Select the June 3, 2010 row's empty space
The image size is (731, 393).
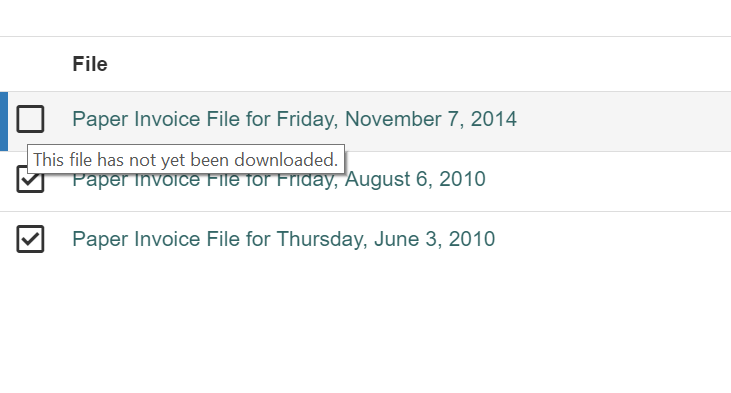pyautogui.click(x=611, y=241)
